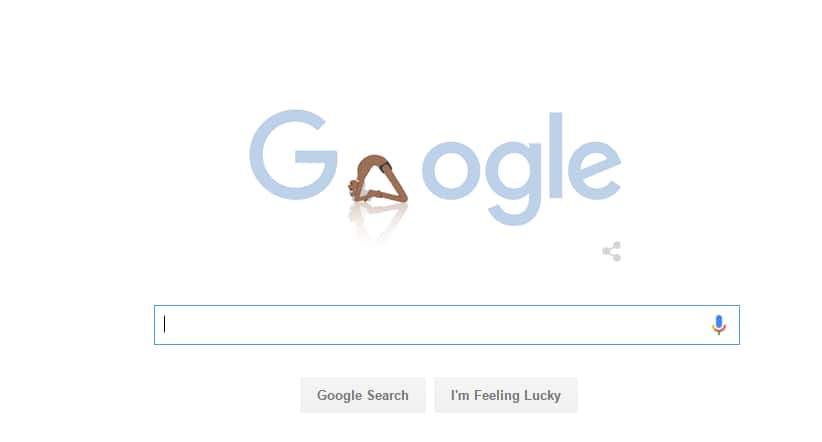Click the blue o beside the yoga figure
The image size is (822, 442).
coord(451,170)
